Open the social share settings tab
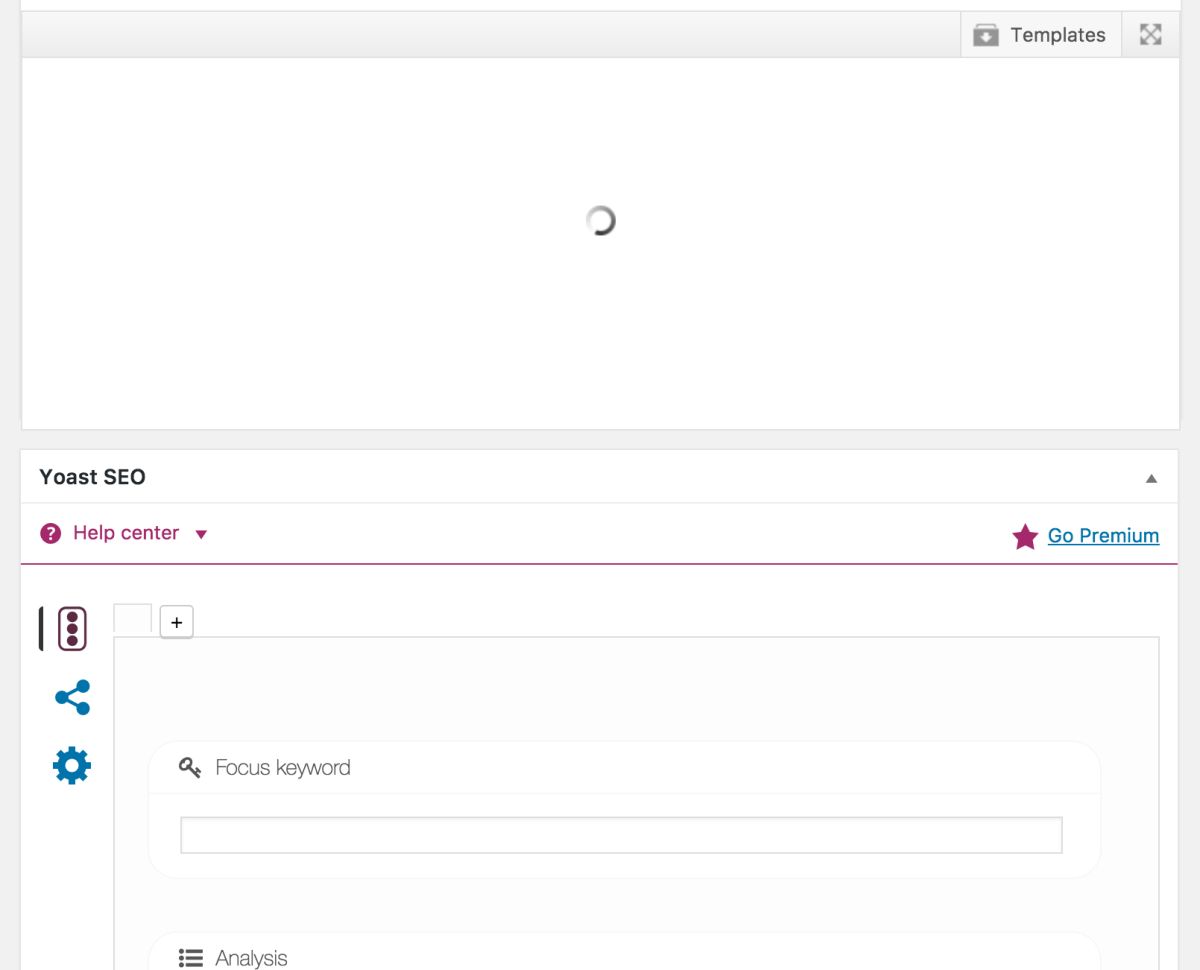Screen dimensions: 1200x970 coord(73,697)
